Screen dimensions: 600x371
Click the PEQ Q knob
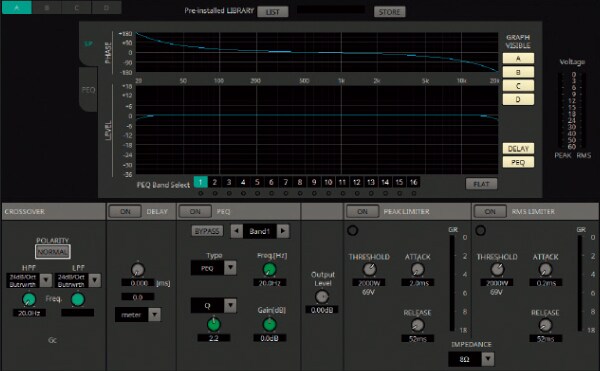tap(214, 324)
